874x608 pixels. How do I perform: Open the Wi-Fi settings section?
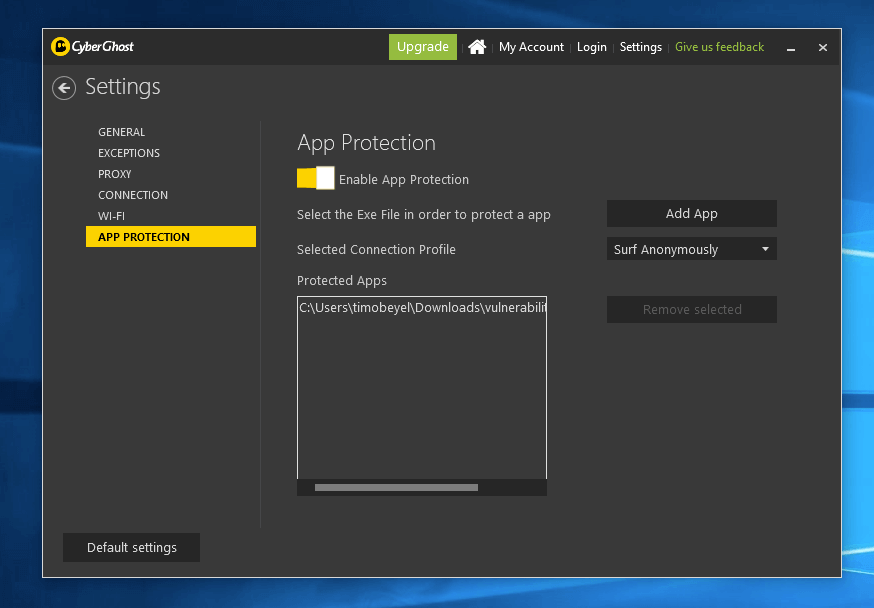click(x=111, y=216)
